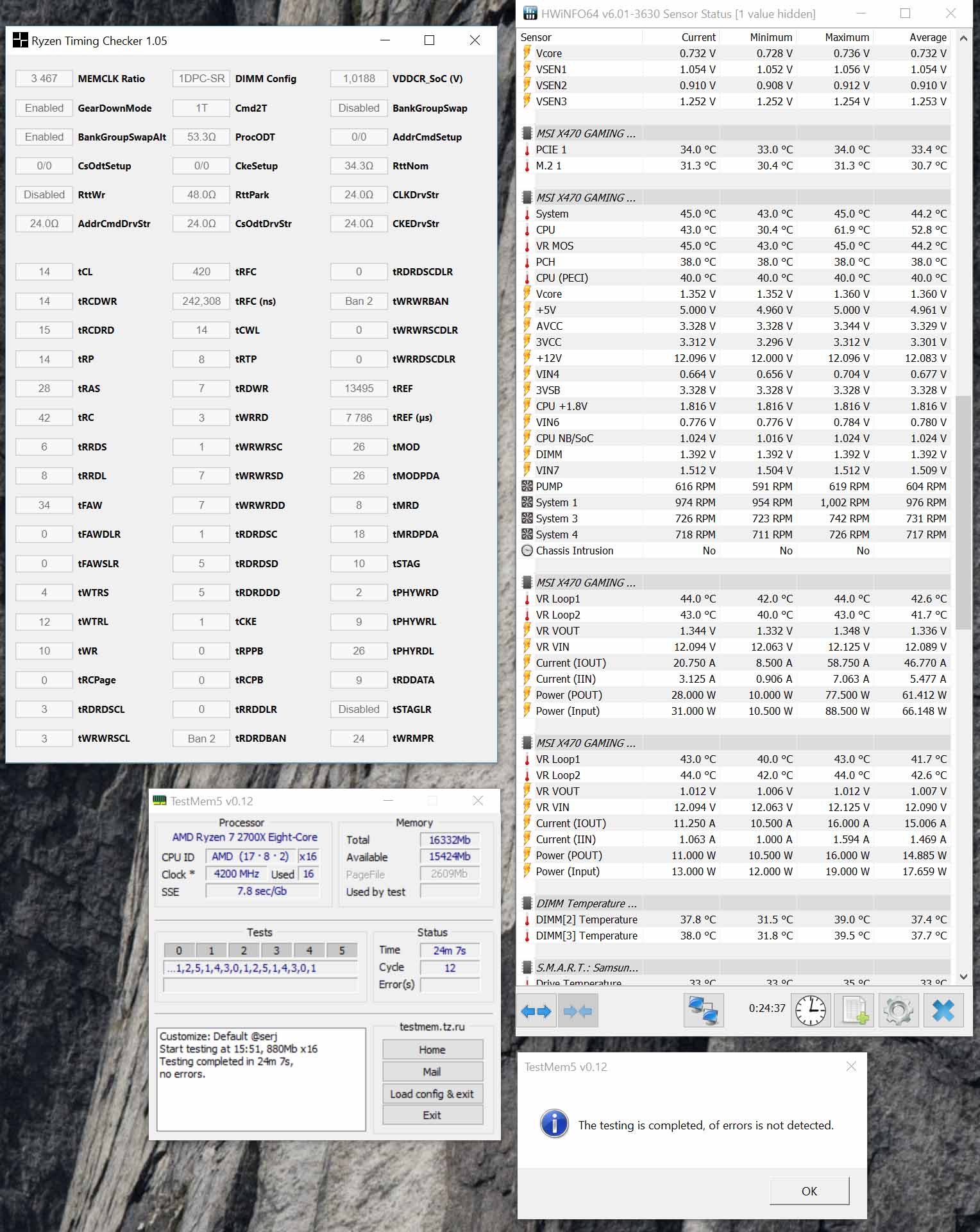Click Load config & exit

[432, 1094]
